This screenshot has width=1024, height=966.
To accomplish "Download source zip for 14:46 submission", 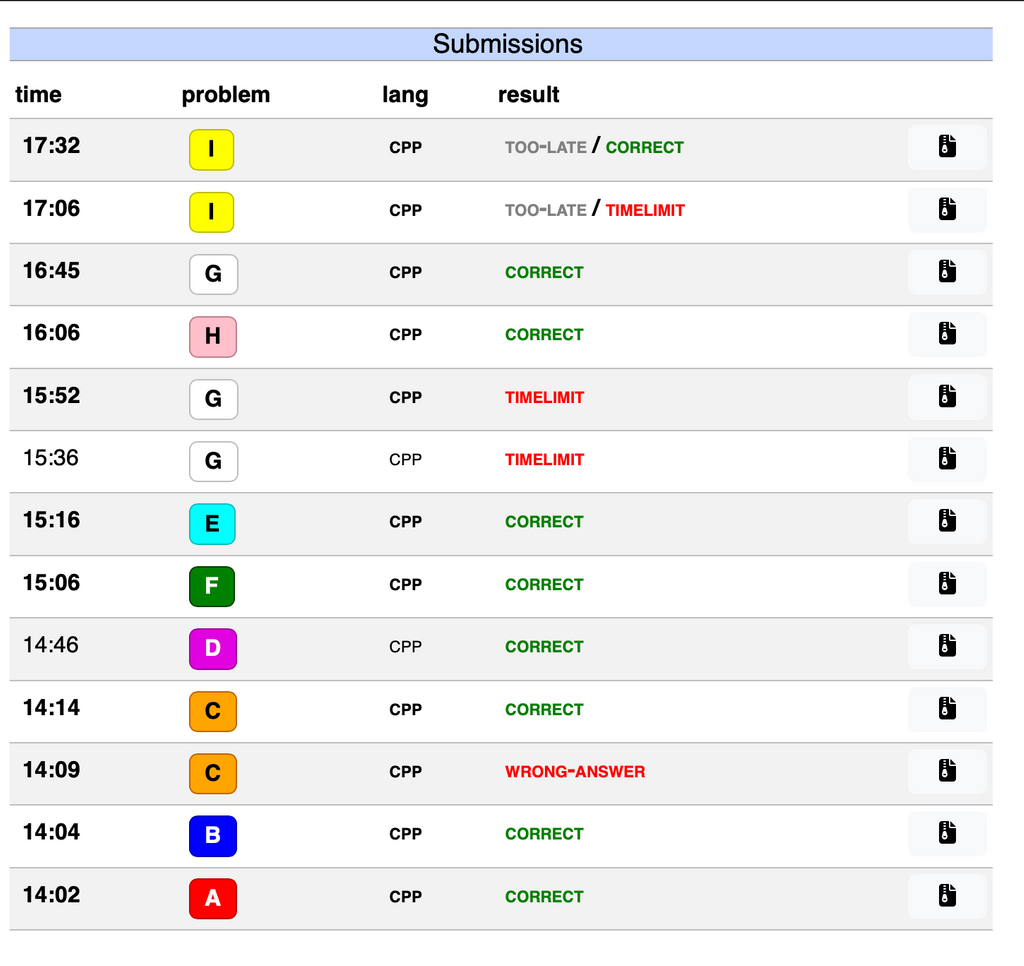I will [x=947, y=646].
